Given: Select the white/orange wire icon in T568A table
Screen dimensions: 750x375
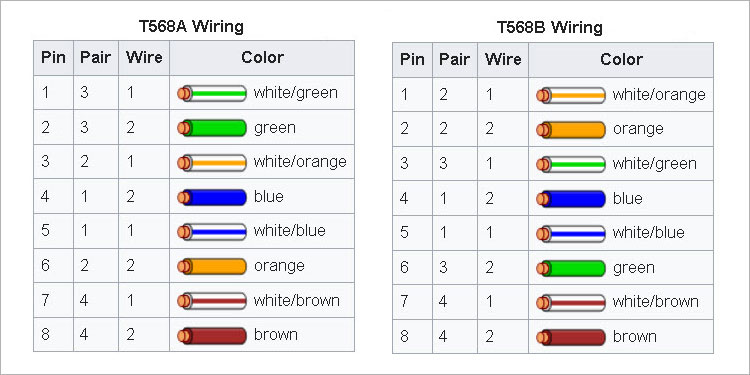Looking at the screenshot, I should pos(212,163).
